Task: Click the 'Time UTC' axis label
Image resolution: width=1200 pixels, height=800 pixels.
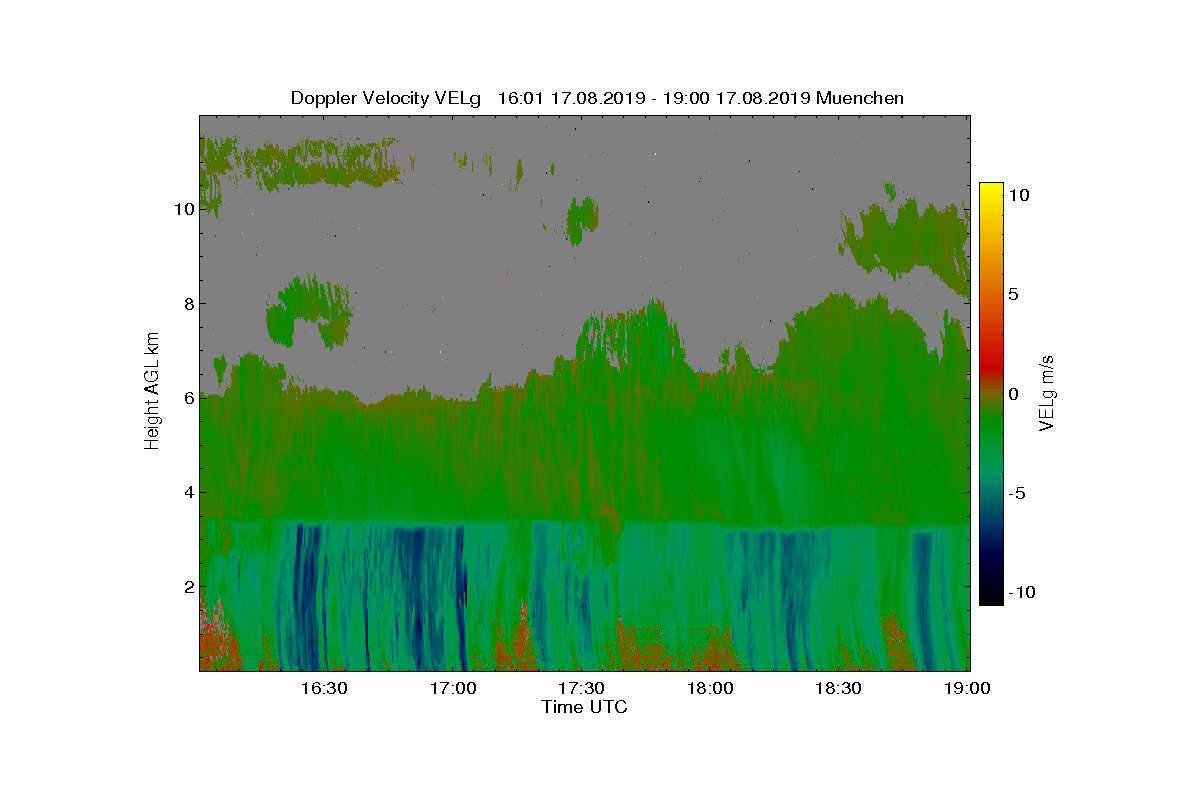Action: point(585,707)
